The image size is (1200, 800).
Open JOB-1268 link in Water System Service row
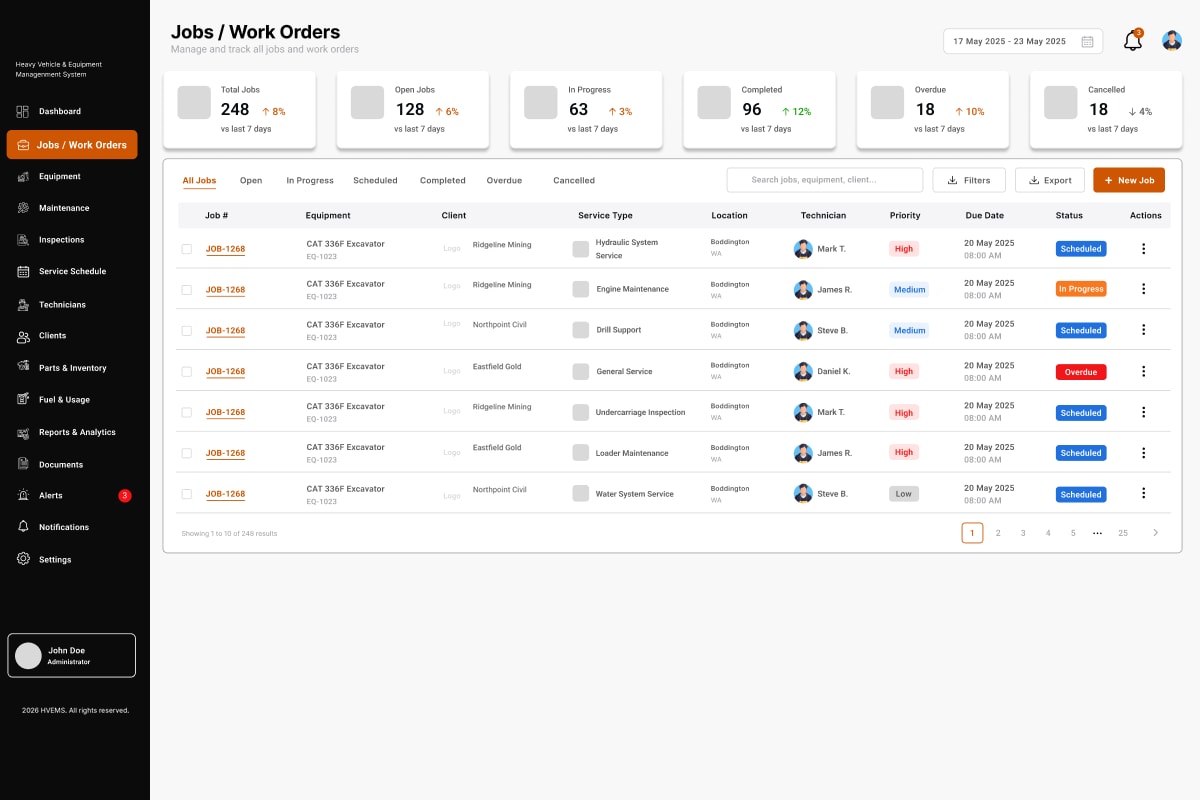(225, 494)
